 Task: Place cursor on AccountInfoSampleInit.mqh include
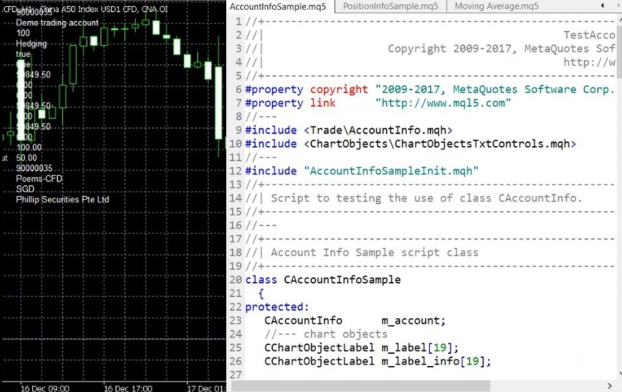pyautogui.click(x=391, y=171)
